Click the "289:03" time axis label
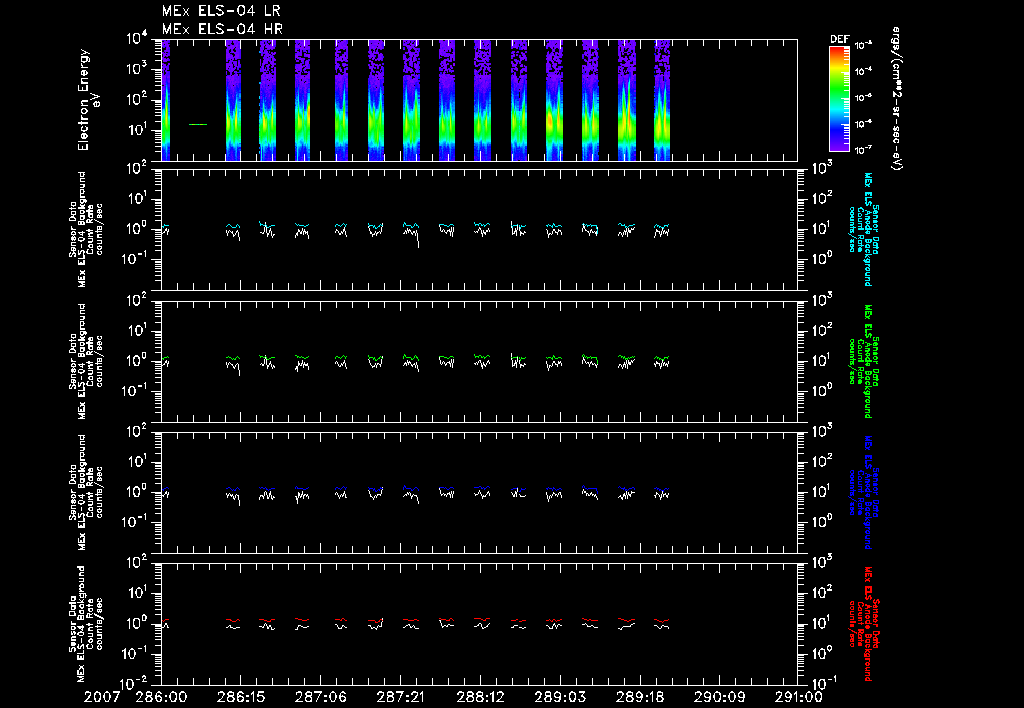Viewport: 1024px width, 708px height. (559, 698)
